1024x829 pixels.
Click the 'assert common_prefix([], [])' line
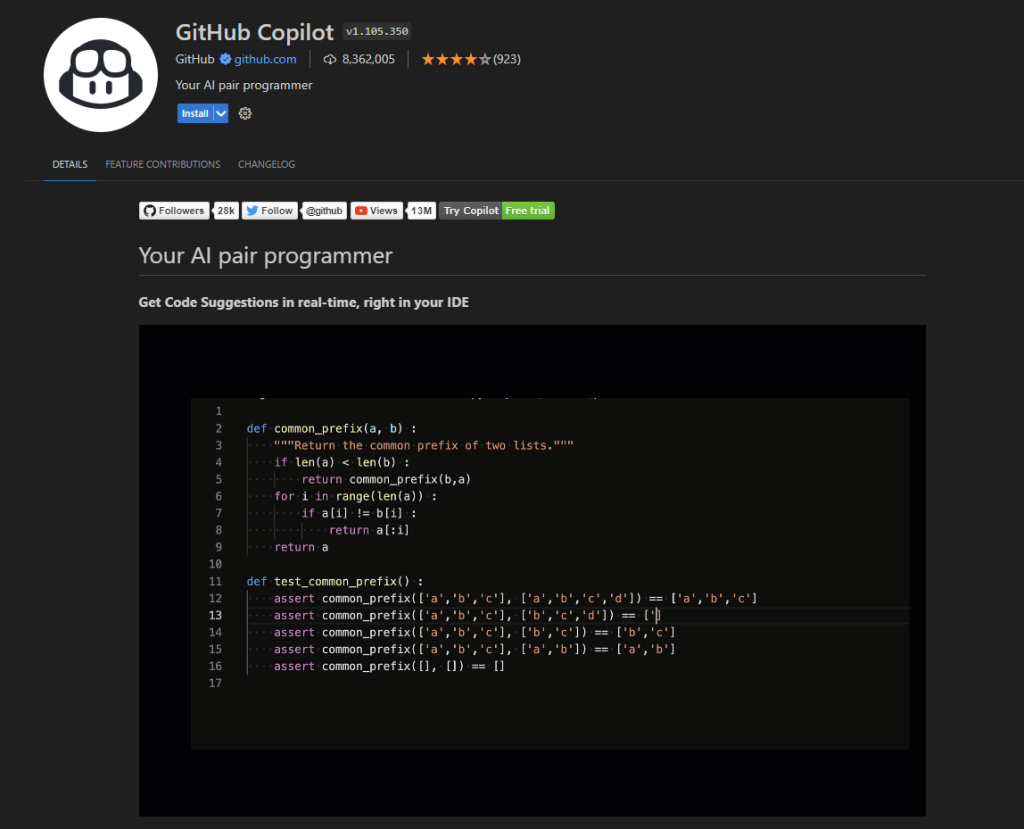[389, 666]
